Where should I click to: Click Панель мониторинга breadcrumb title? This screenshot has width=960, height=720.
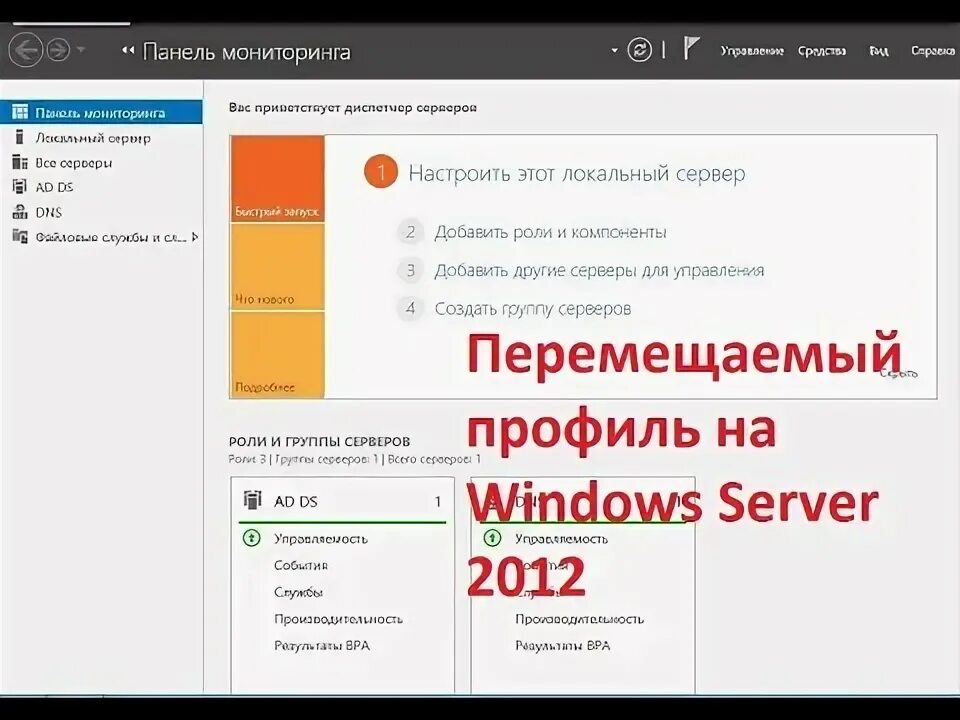pyautogui.click(x=247, y=52)
